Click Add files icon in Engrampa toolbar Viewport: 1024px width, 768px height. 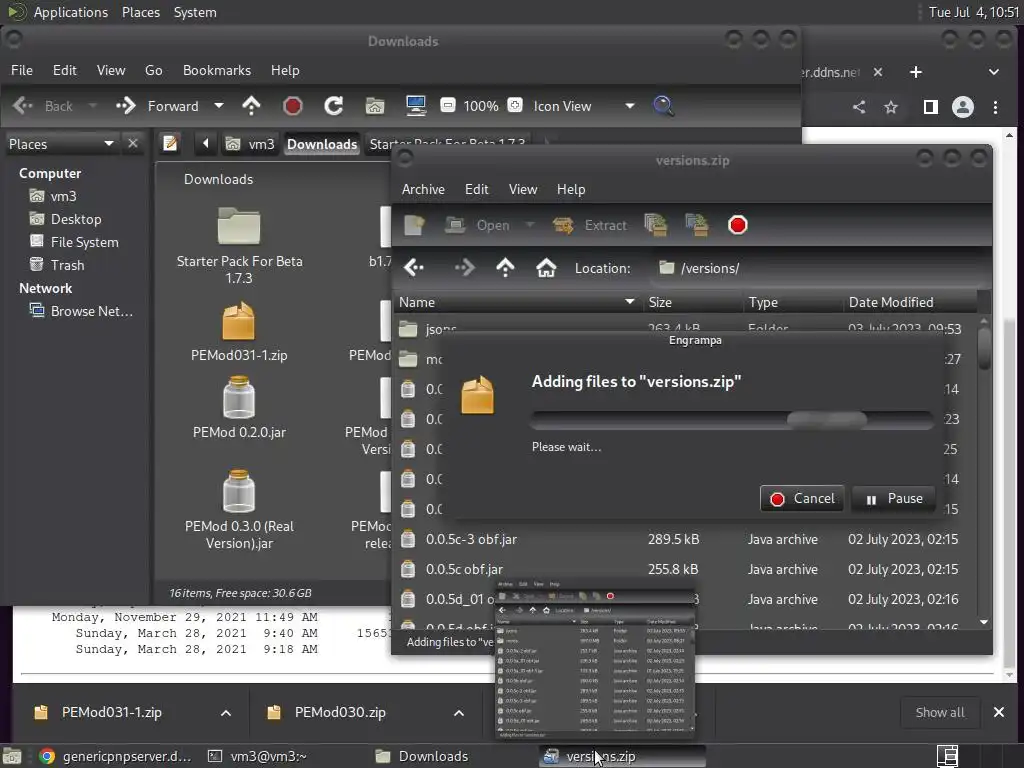(x=656, y=225)
